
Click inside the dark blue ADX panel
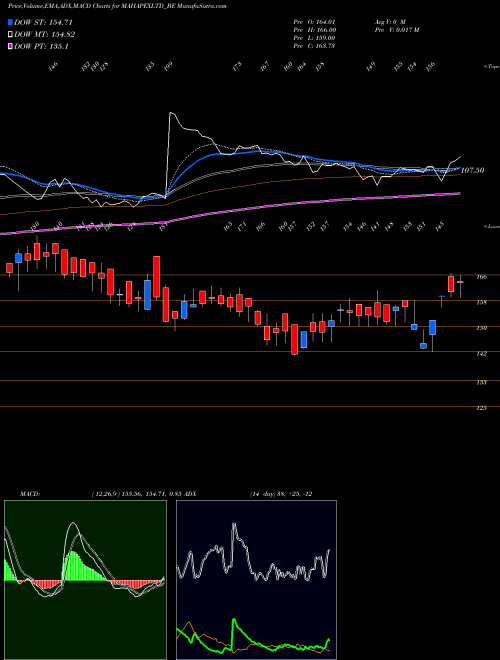[x=256, y=580]
